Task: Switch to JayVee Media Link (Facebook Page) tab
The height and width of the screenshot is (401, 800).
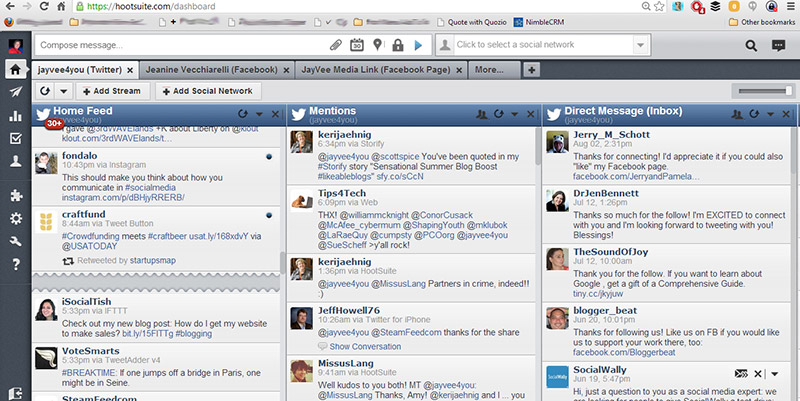Action: point(376,70)
